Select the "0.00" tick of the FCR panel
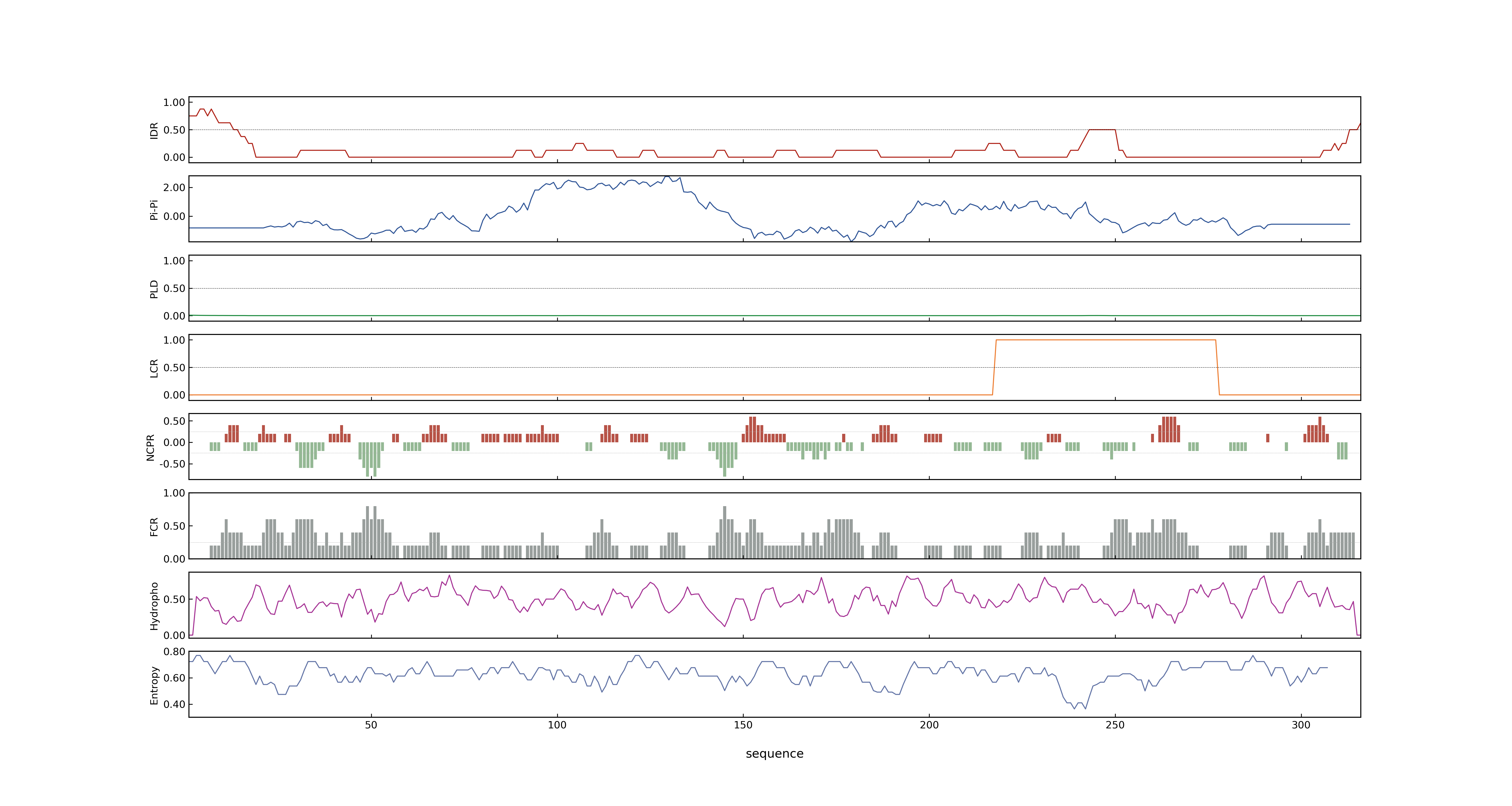This screenshot has height=806, width=1512. pyautogui.click(x=174, y=559)
